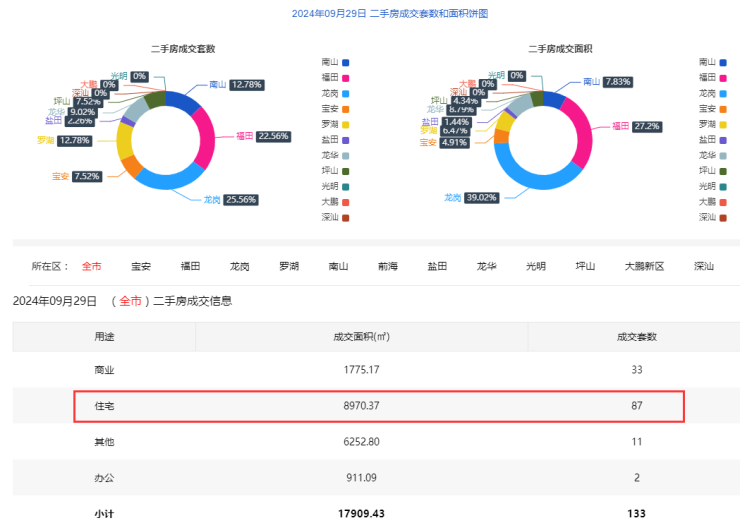Select the 全市 district filter tab
This screenshot has height=523, width=740.
[x=92, y=267]
